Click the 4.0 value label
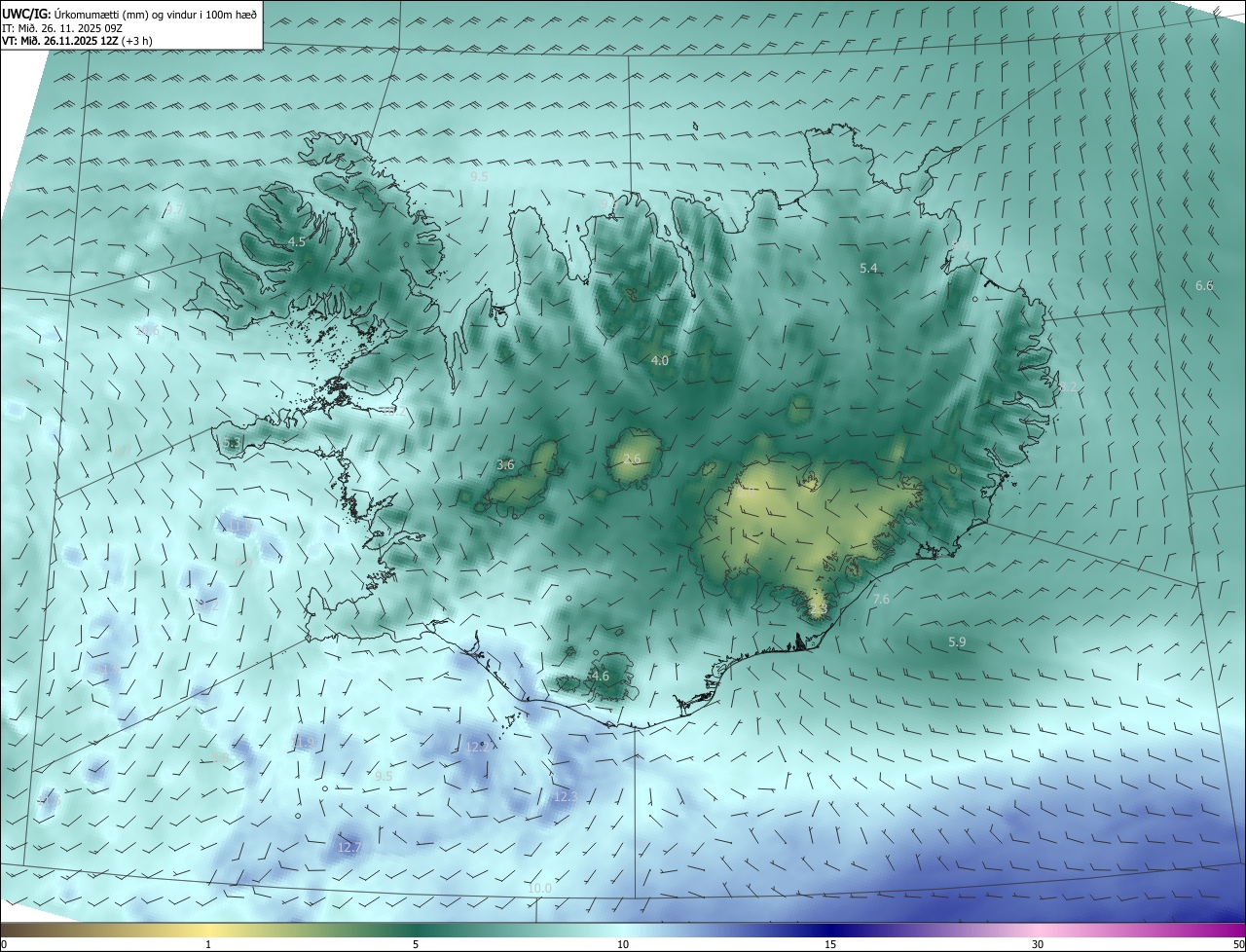The width and height of the screenshot is (1246, 952). [660, 360]
